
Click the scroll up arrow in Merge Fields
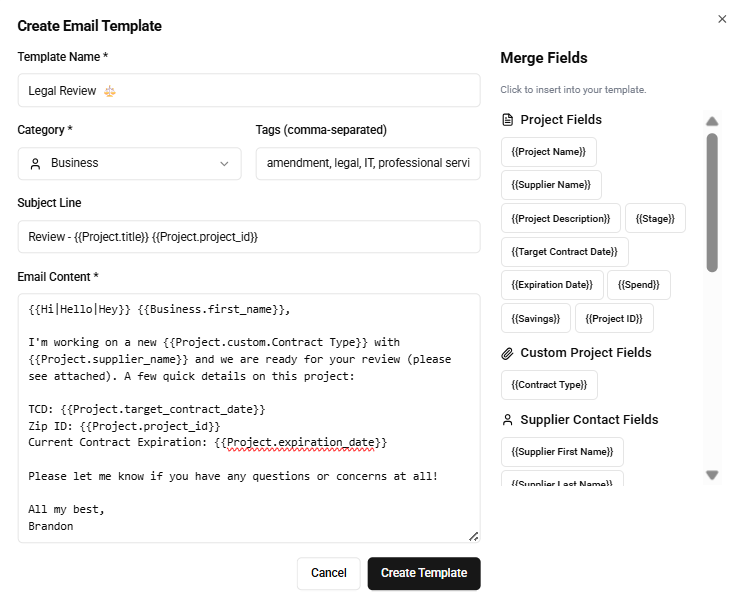[712, 122]
